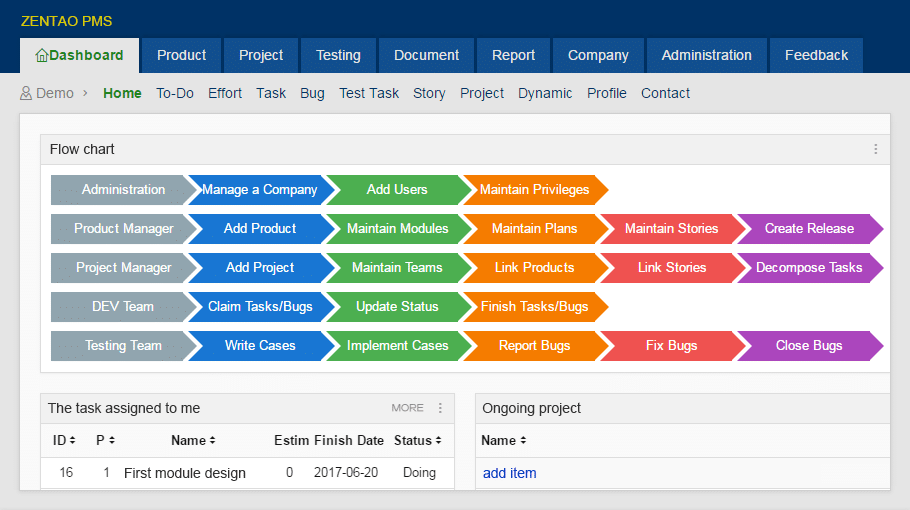The height and width of the screenshot is (510, 910).
Task: Open the Testing tab
Action: (338, 55)
